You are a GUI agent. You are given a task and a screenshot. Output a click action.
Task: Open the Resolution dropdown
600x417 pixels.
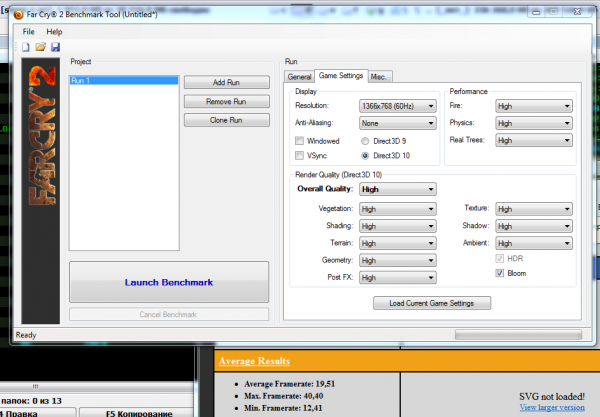[x=397, y=105]
